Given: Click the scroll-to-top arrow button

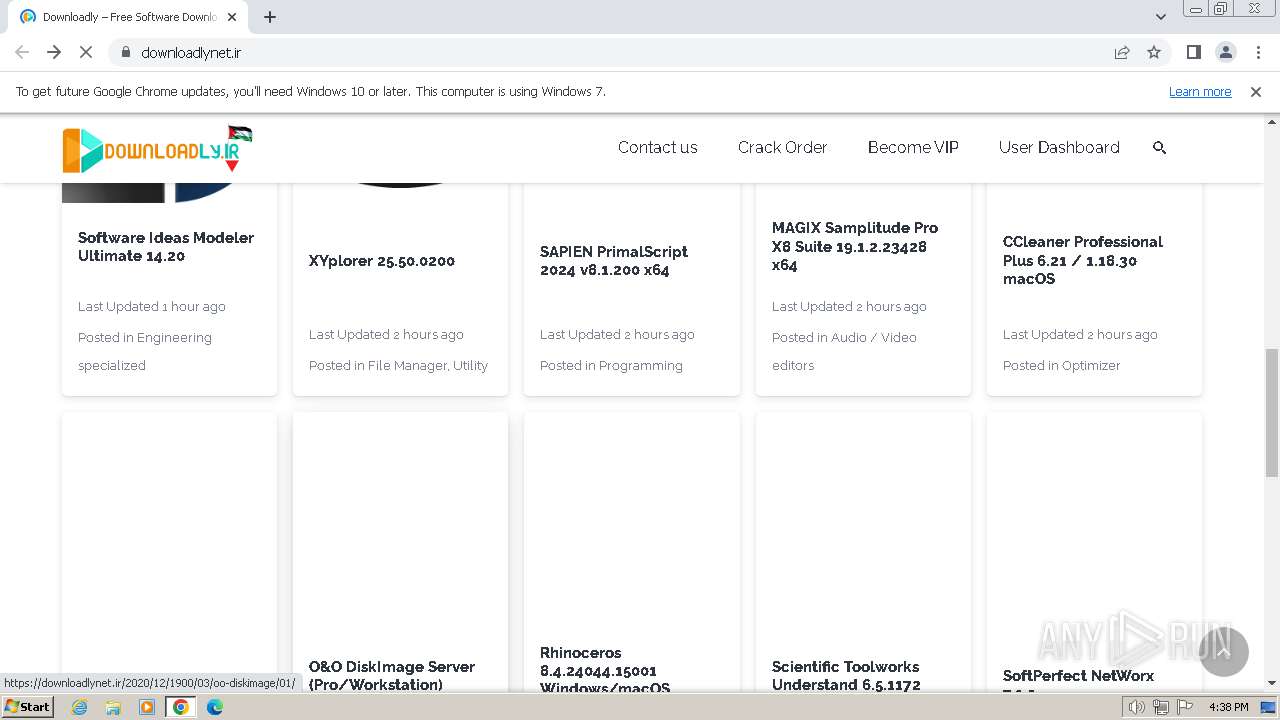Looking at the screenshot, I should pos(1223,652).
